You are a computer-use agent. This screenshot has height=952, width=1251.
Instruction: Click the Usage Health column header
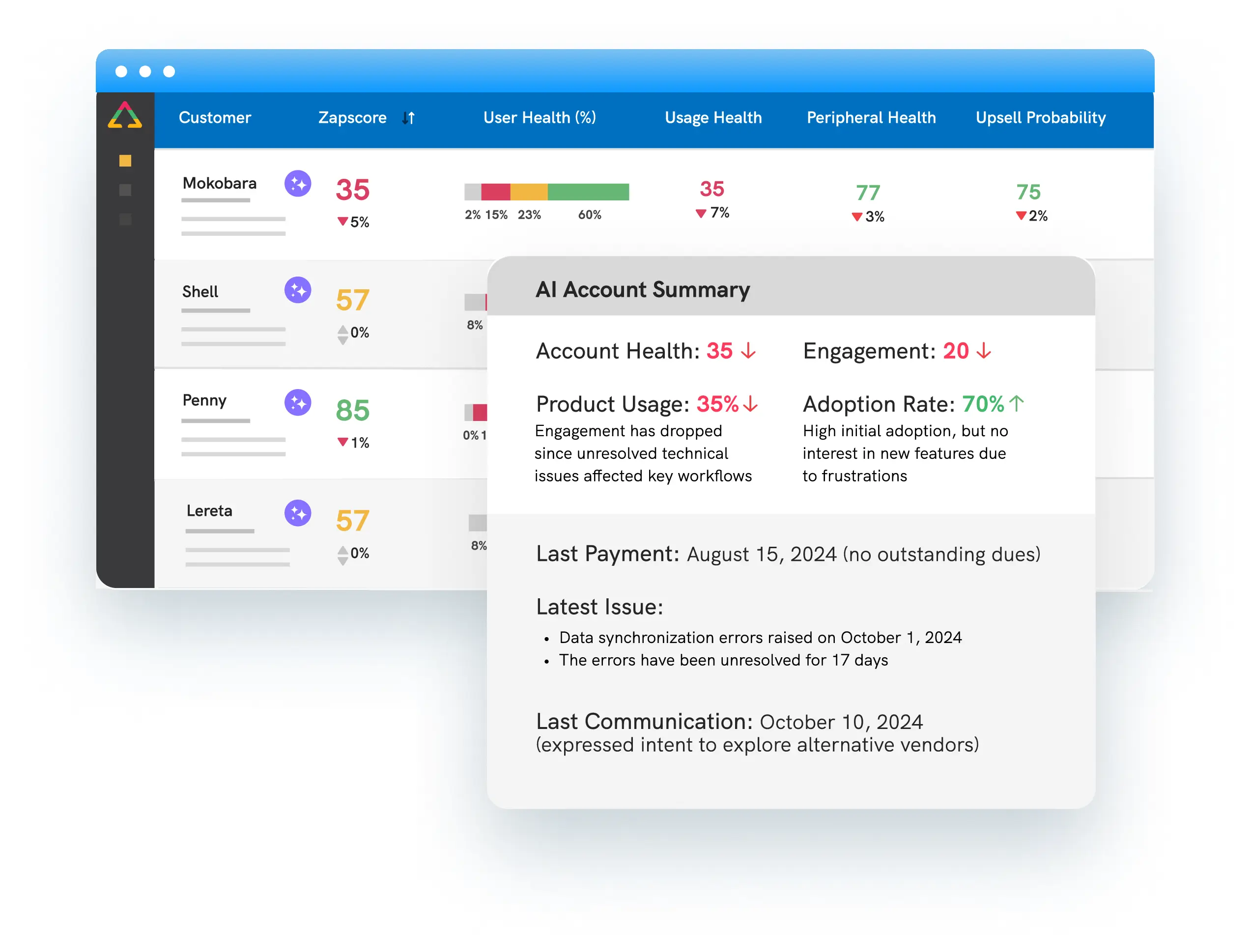pyautogui.click(x=713, y=117)
